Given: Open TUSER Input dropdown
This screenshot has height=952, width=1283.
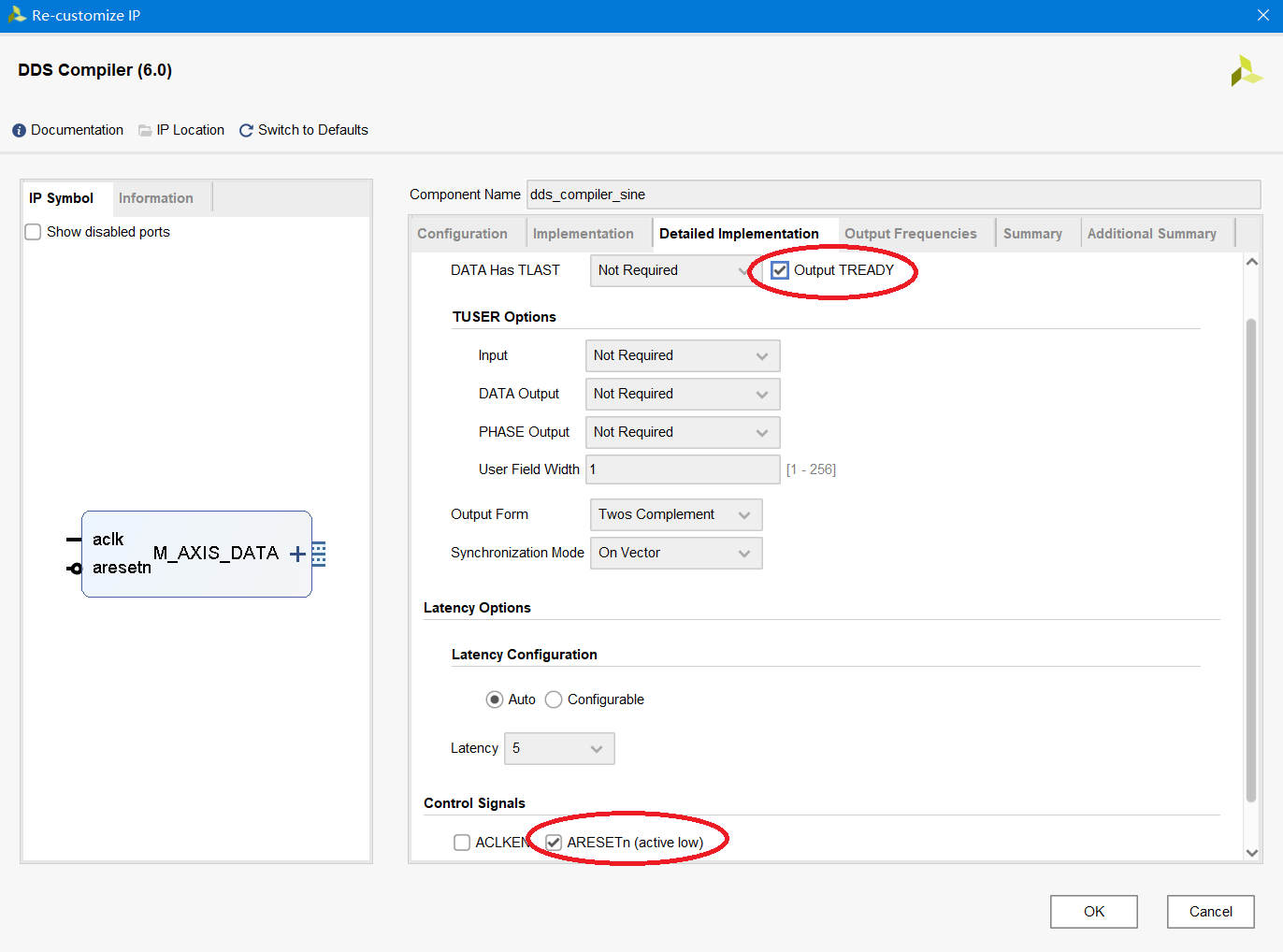Looking at the screenshot, I should pos(683,355).
